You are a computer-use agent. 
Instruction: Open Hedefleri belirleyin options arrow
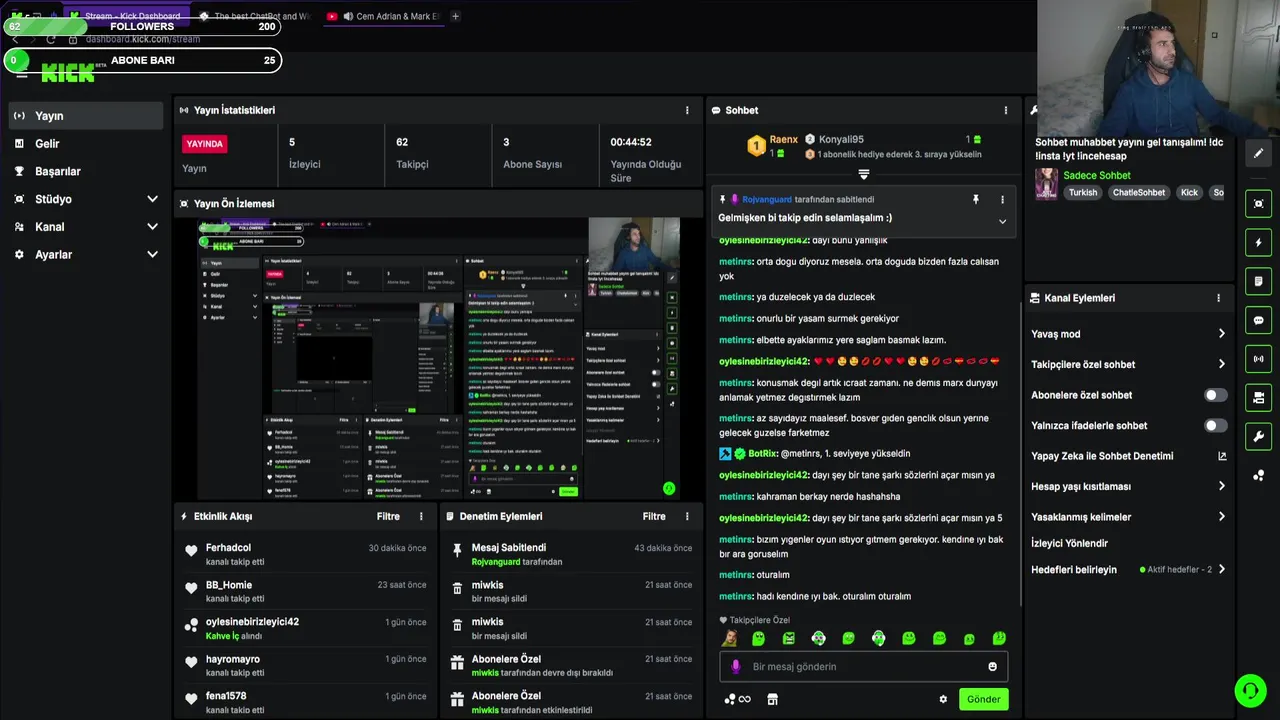coord(1221,569)
